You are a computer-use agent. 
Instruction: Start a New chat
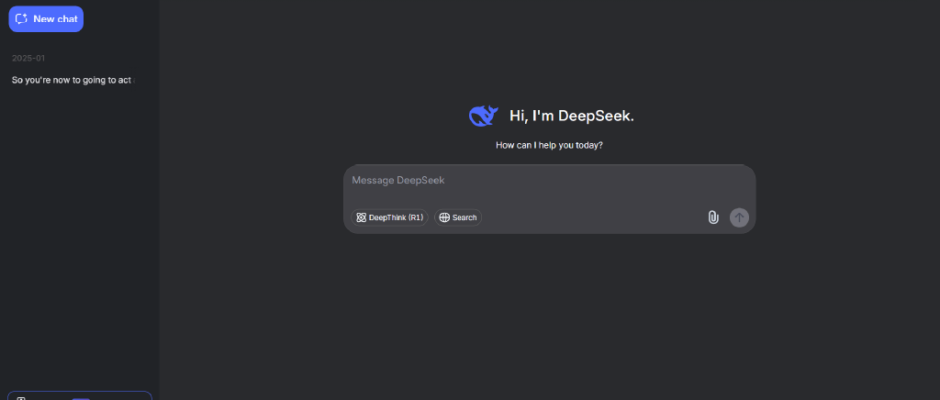coord(46,19)
